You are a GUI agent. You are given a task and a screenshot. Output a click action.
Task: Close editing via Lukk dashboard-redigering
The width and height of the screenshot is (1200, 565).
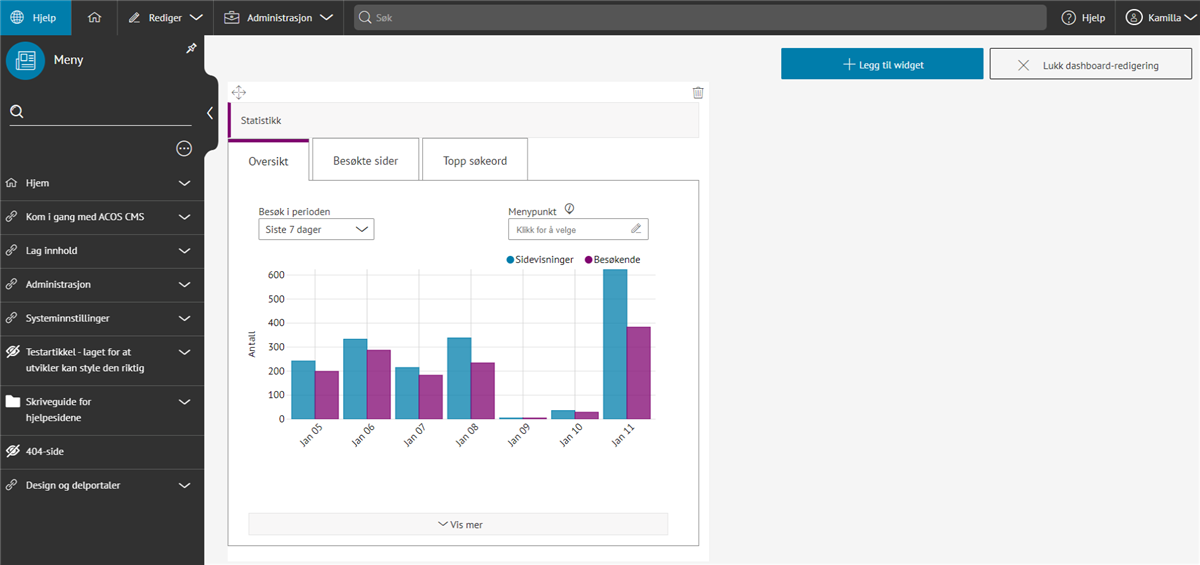(1090, 64)
